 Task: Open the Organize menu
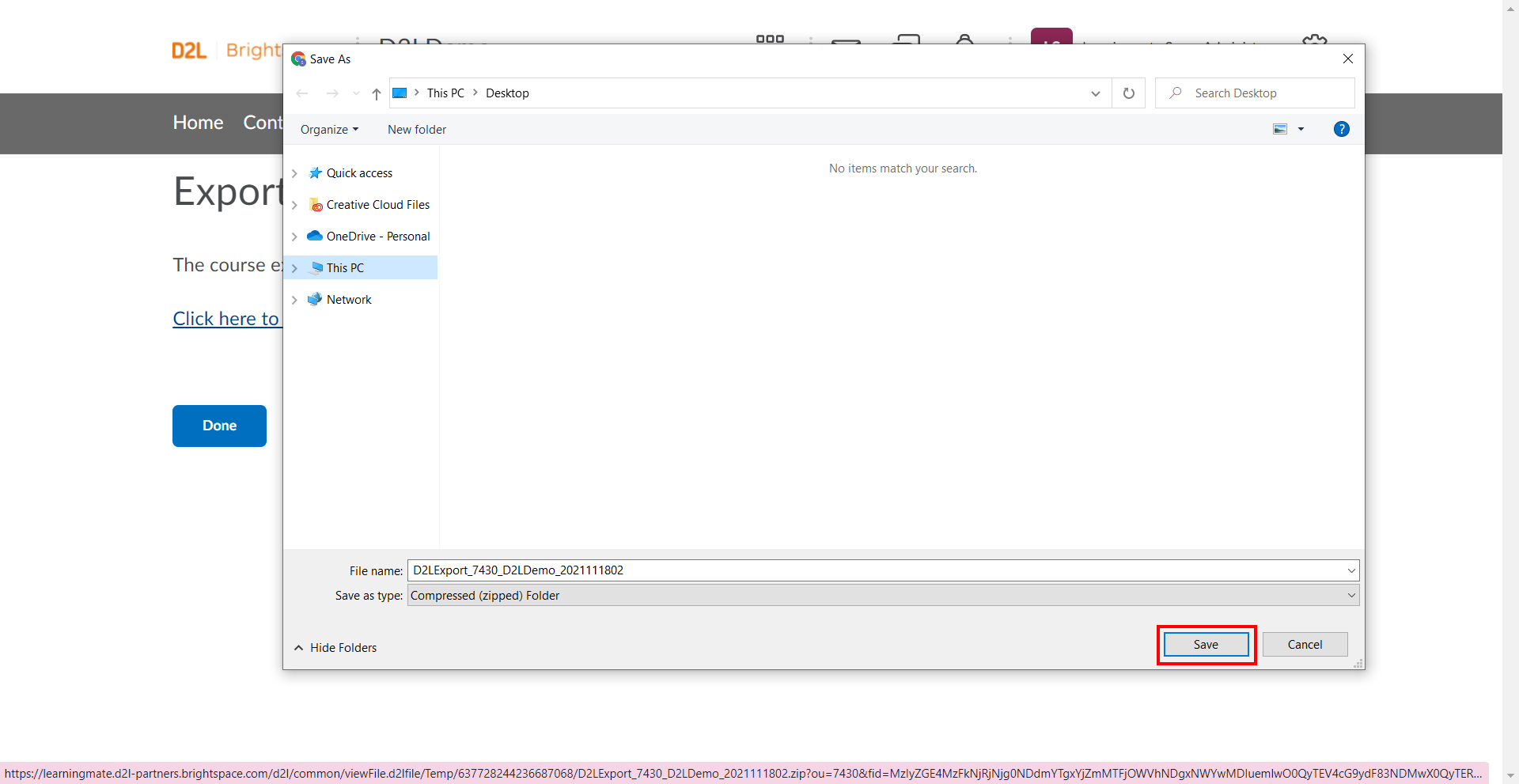(x=329, y=130)
